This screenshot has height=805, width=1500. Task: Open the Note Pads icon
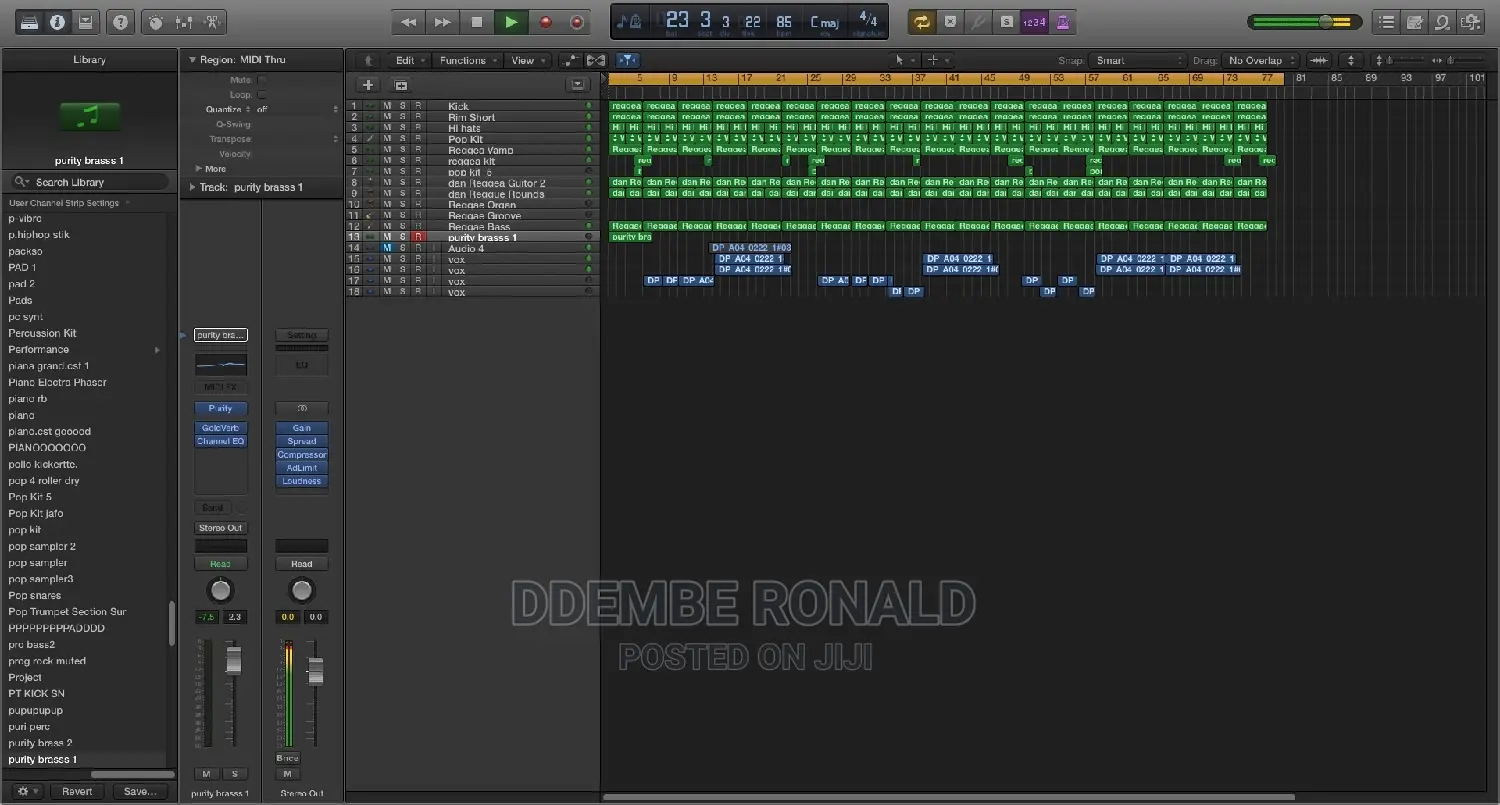[1414, 21]
